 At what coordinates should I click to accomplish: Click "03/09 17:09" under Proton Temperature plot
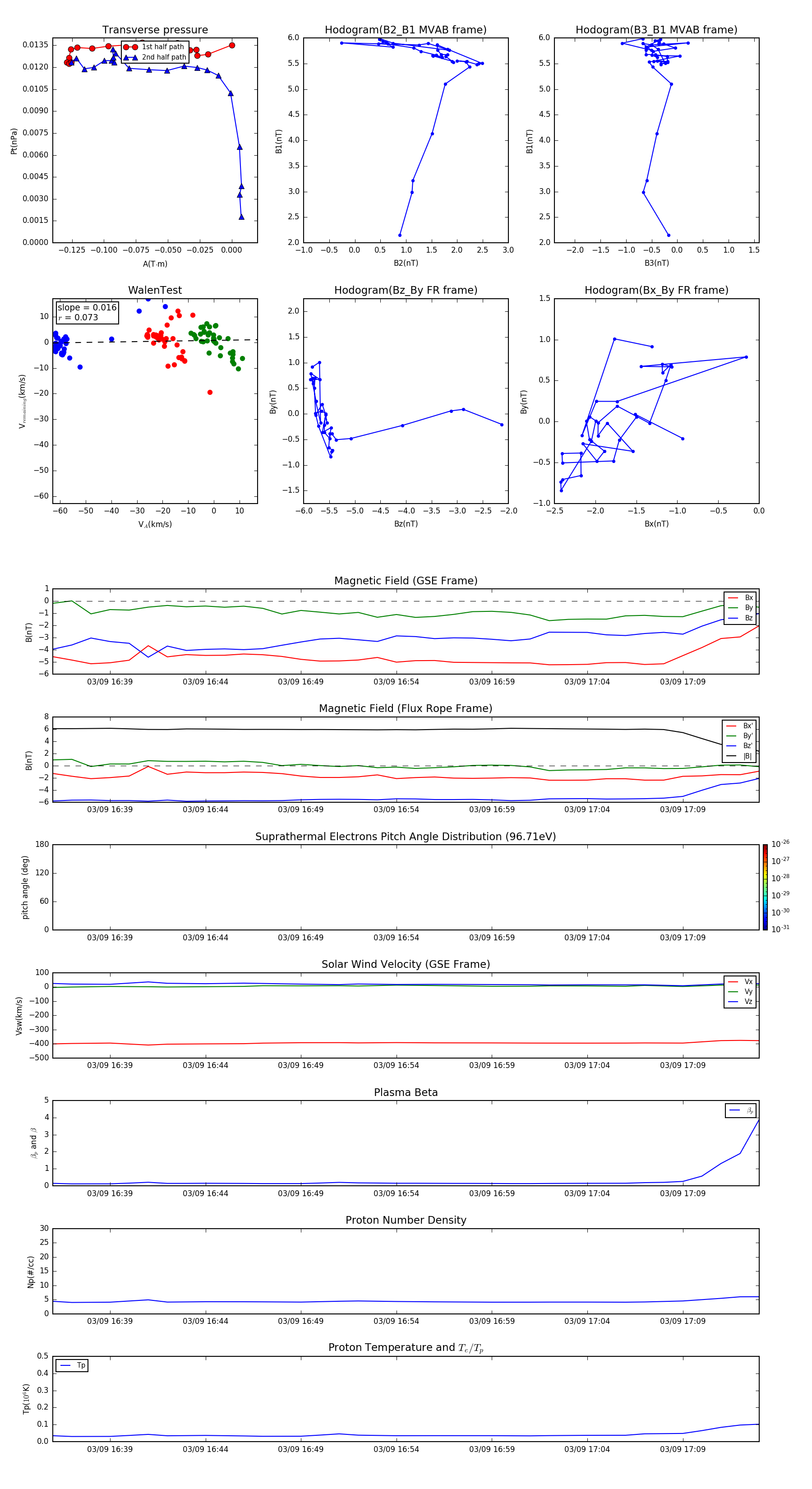click(x=683, y=1449)
